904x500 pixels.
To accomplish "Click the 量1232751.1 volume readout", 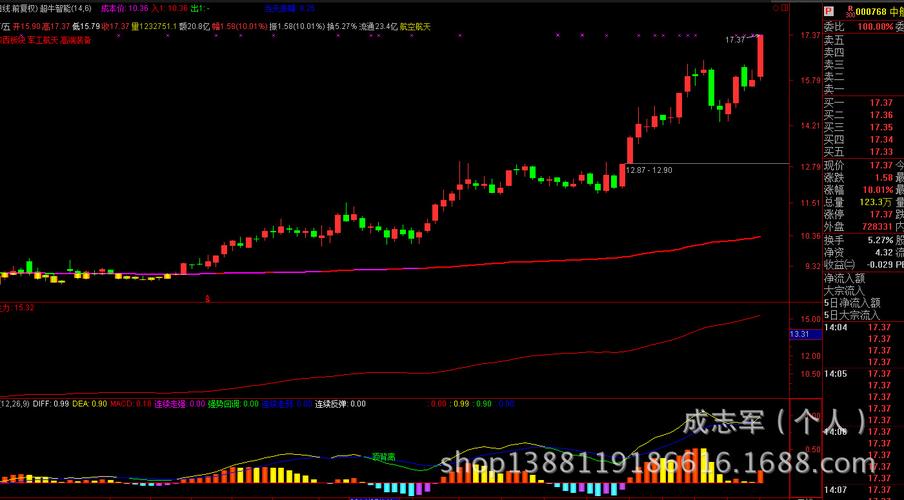I will pyautogui.click(x=154, y=27).
